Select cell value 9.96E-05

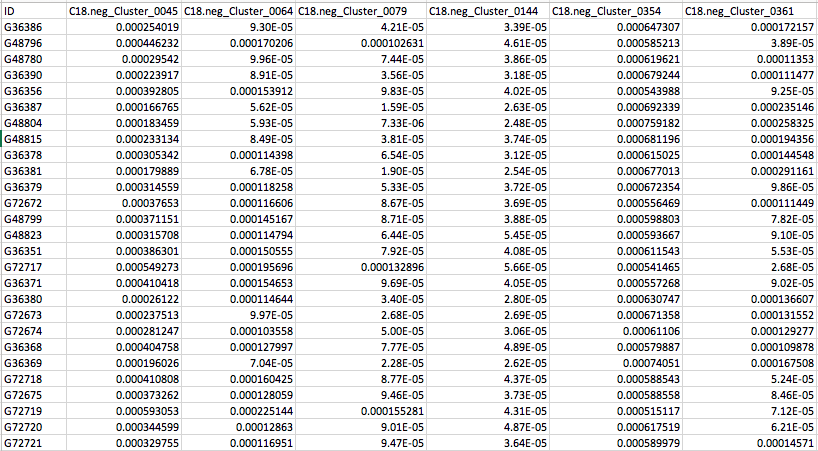pyautogui.click(x=239, y=59)
